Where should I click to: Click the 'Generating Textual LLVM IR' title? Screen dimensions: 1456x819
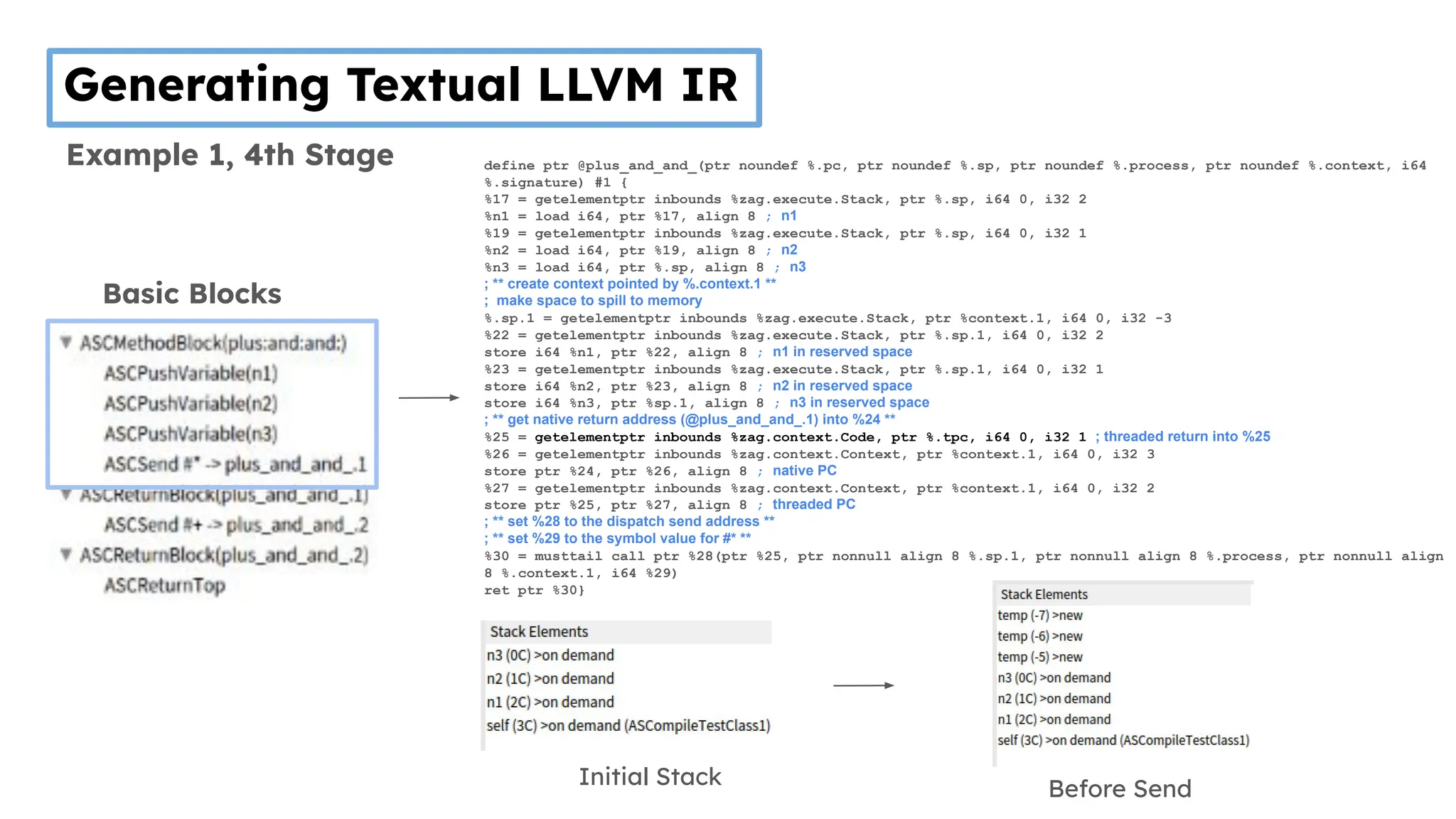[x=401, y=85]
